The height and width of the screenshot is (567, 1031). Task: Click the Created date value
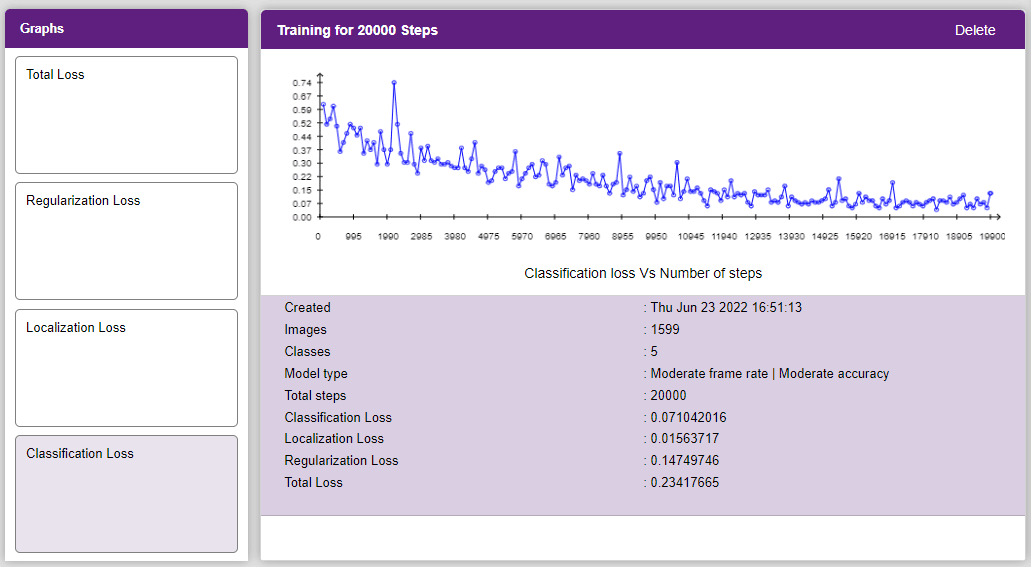726,307
